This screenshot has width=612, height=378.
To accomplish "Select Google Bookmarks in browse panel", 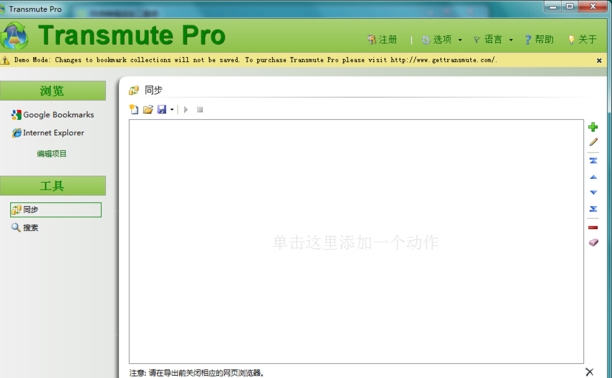I will (53, 114).
